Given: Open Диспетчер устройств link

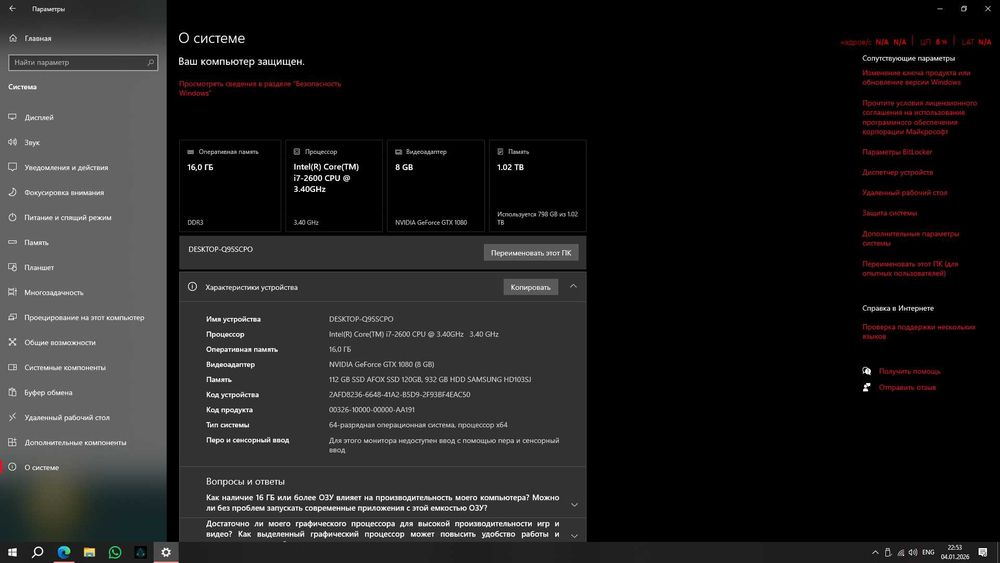Looking at the screenshot, I should click(897, 172).
